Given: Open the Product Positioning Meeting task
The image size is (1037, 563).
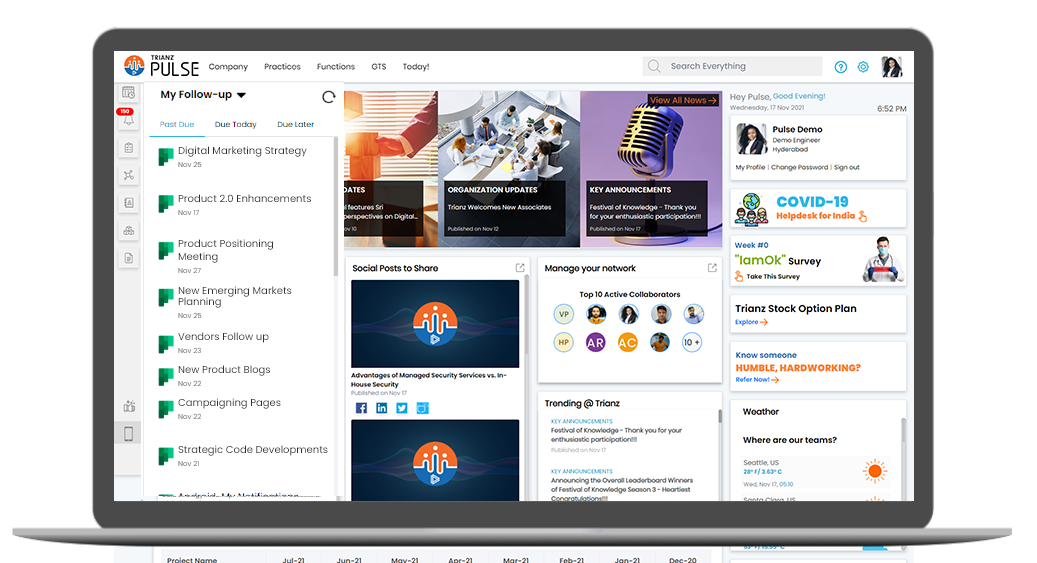Looking at the screenshot, I should tap(226, 249).
